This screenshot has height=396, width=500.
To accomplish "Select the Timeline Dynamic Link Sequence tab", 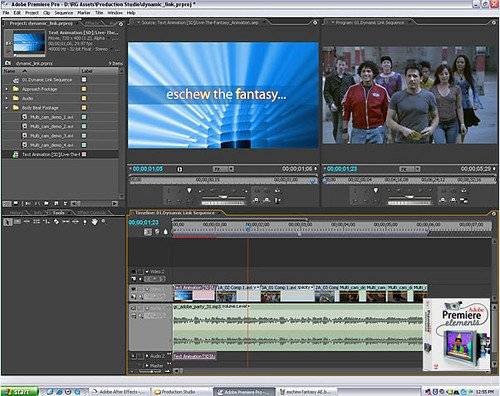I will (x=175, y=213).
